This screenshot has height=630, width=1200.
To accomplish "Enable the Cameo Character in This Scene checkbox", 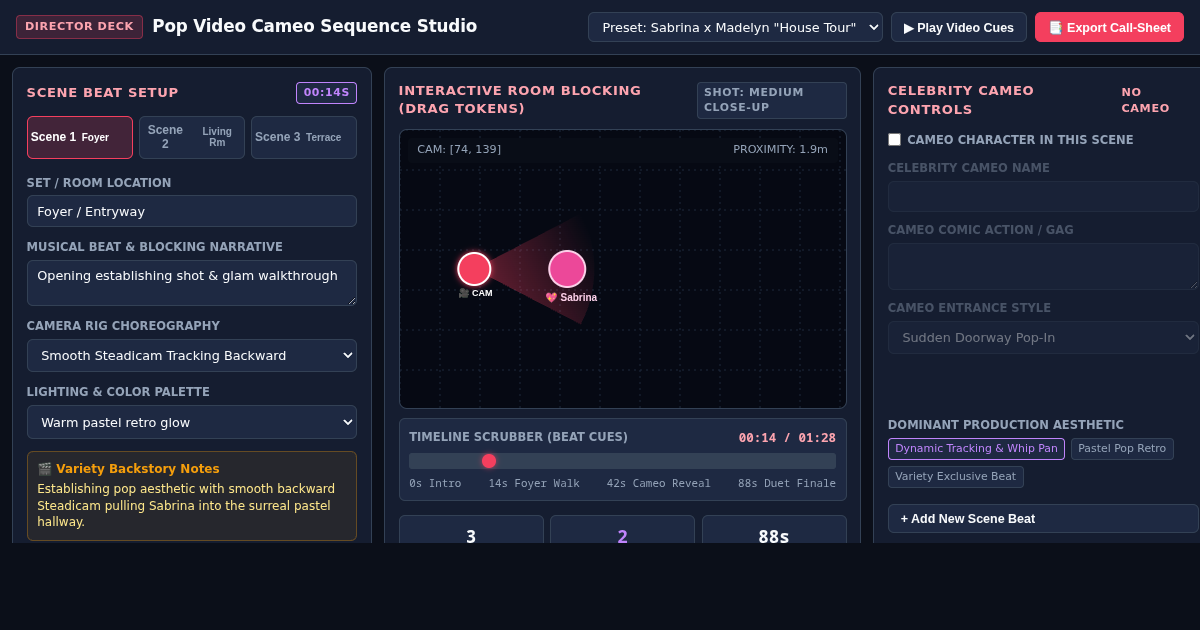I will click(894, 140).
